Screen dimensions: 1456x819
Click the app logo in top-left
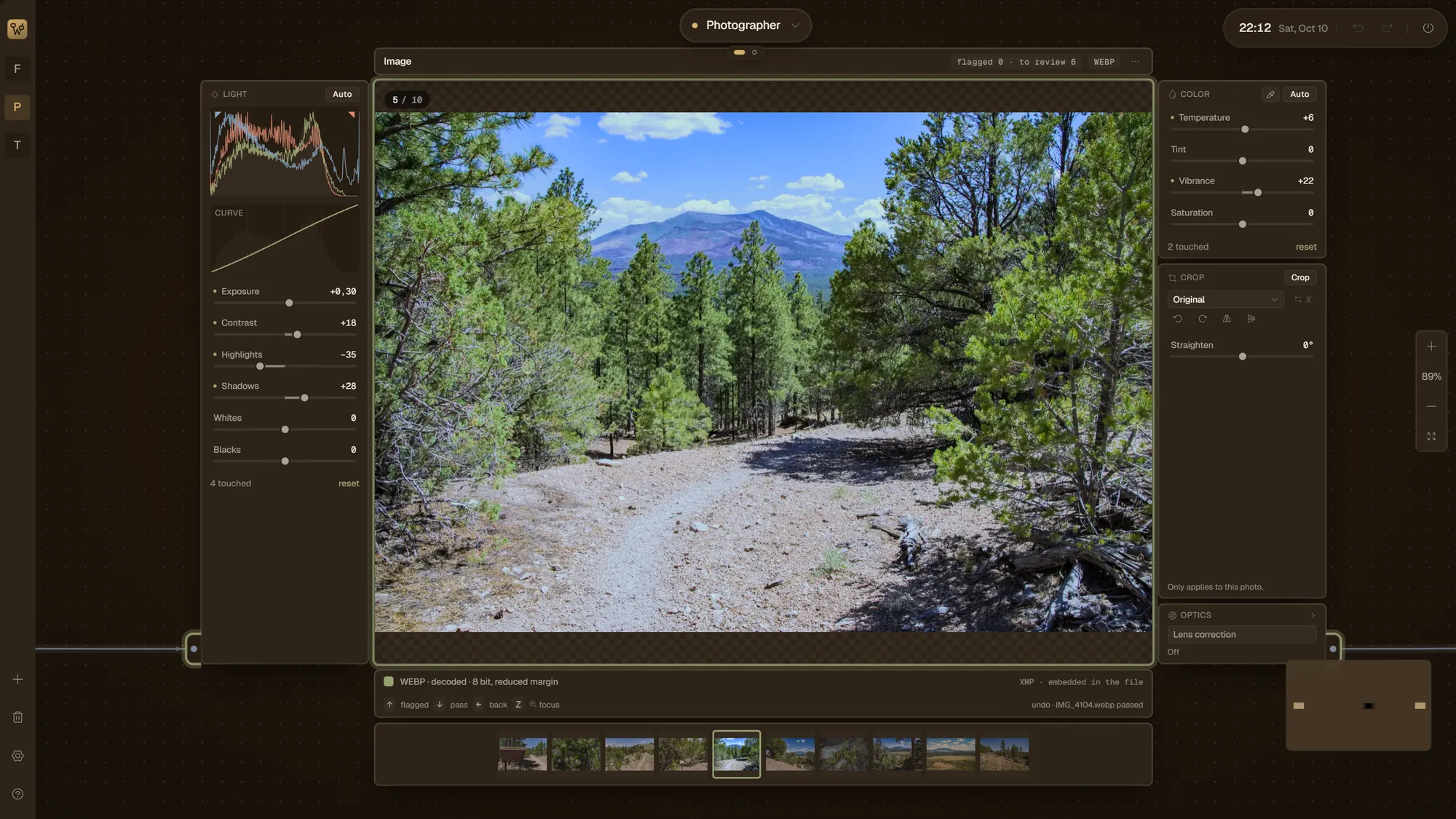[x=17, y=29]
